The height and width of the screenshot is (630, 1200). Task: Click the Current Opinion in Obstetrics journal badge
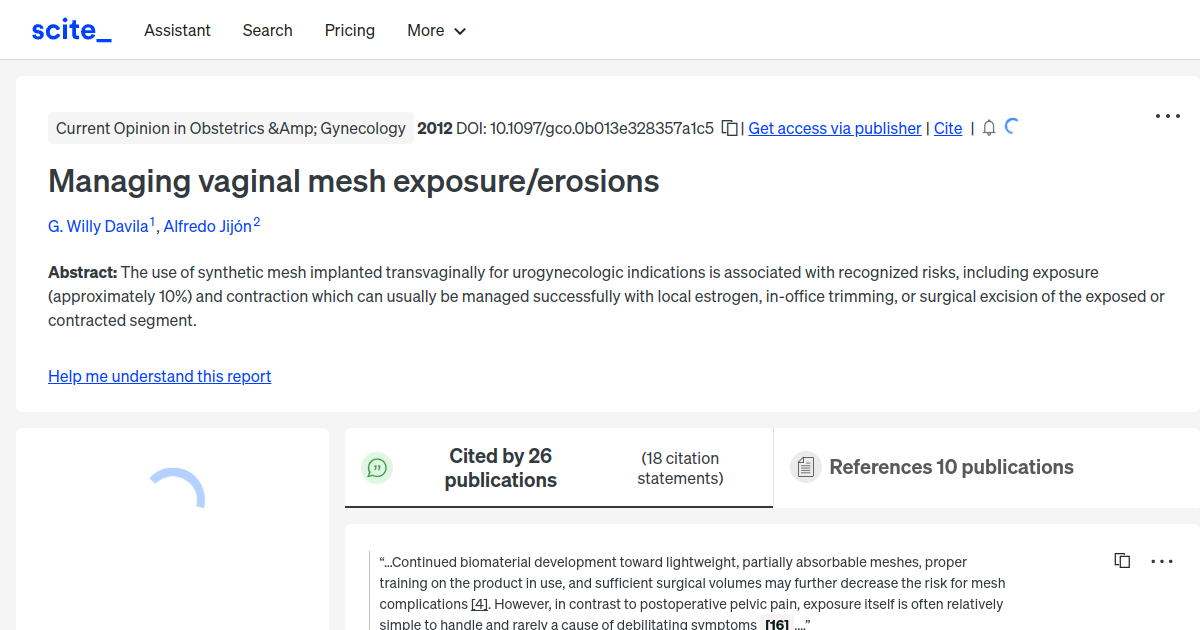(x=231, y=128)
